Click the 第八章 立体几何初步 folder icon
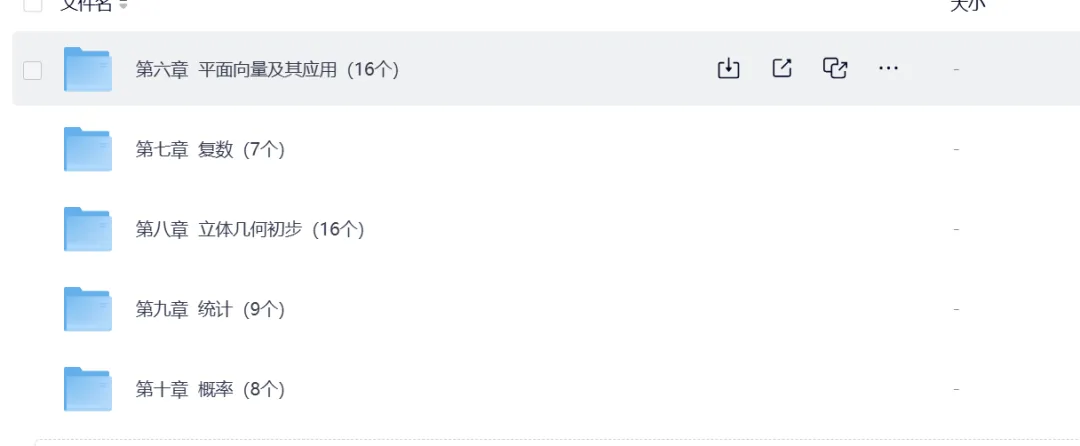Viewport: 1080px width, 446px height. 88,229
